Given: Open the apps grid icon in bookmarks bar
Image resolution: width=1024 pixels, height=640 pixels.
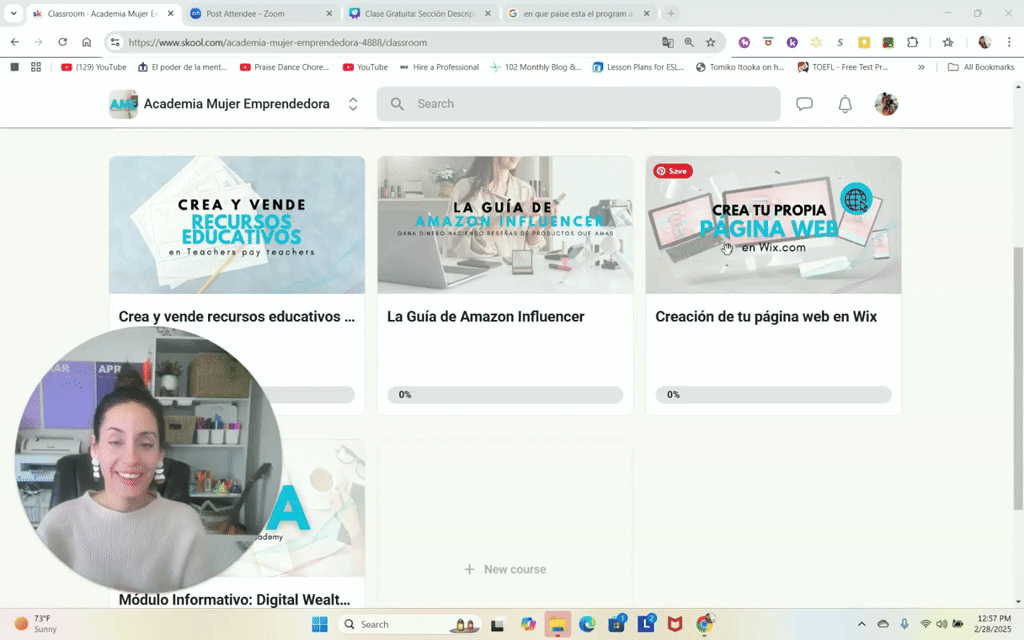Looking at the screenshot, I should (x=36, y=67).
